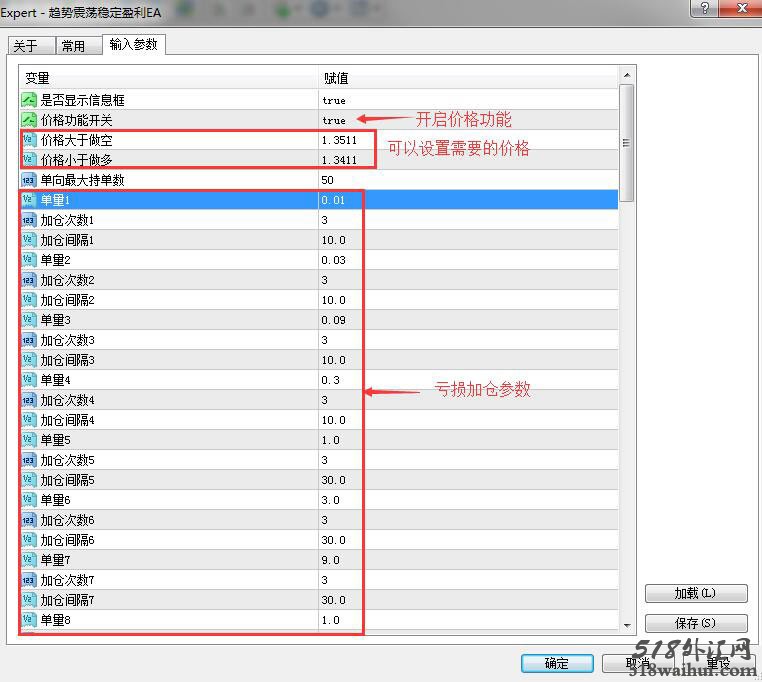Select the 单向最大持单数 row label
Viewport: 762px width, 682px height.
point(83,180)
